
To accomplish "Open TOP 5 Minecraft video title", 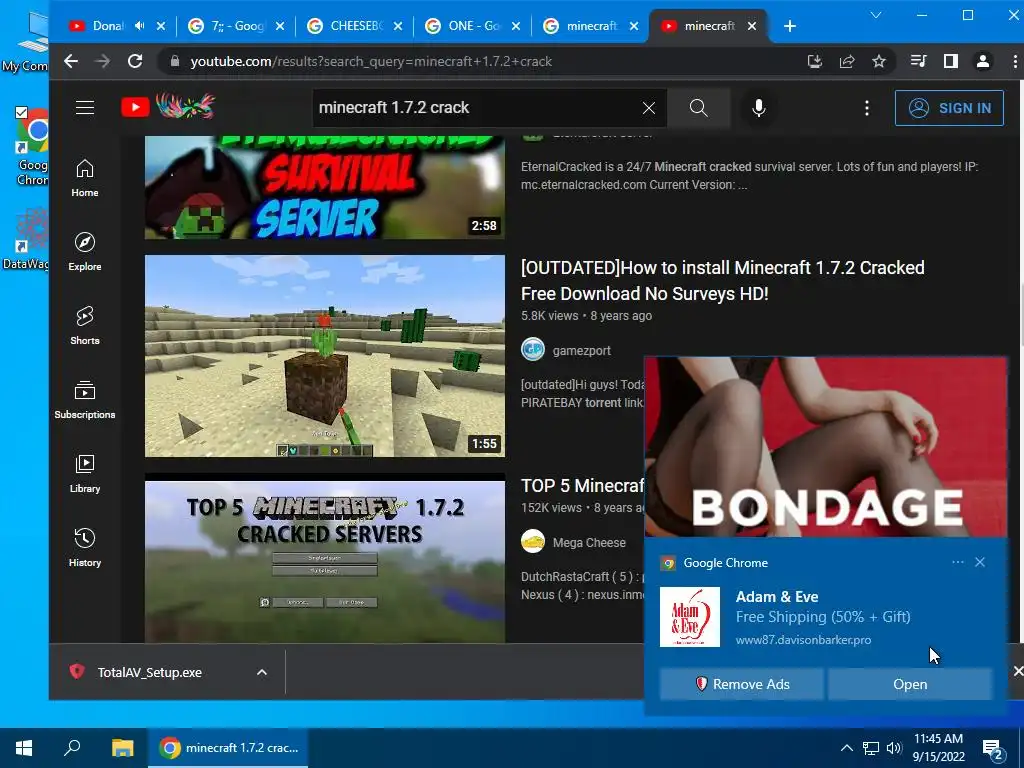I will click(x=583, y=486).
